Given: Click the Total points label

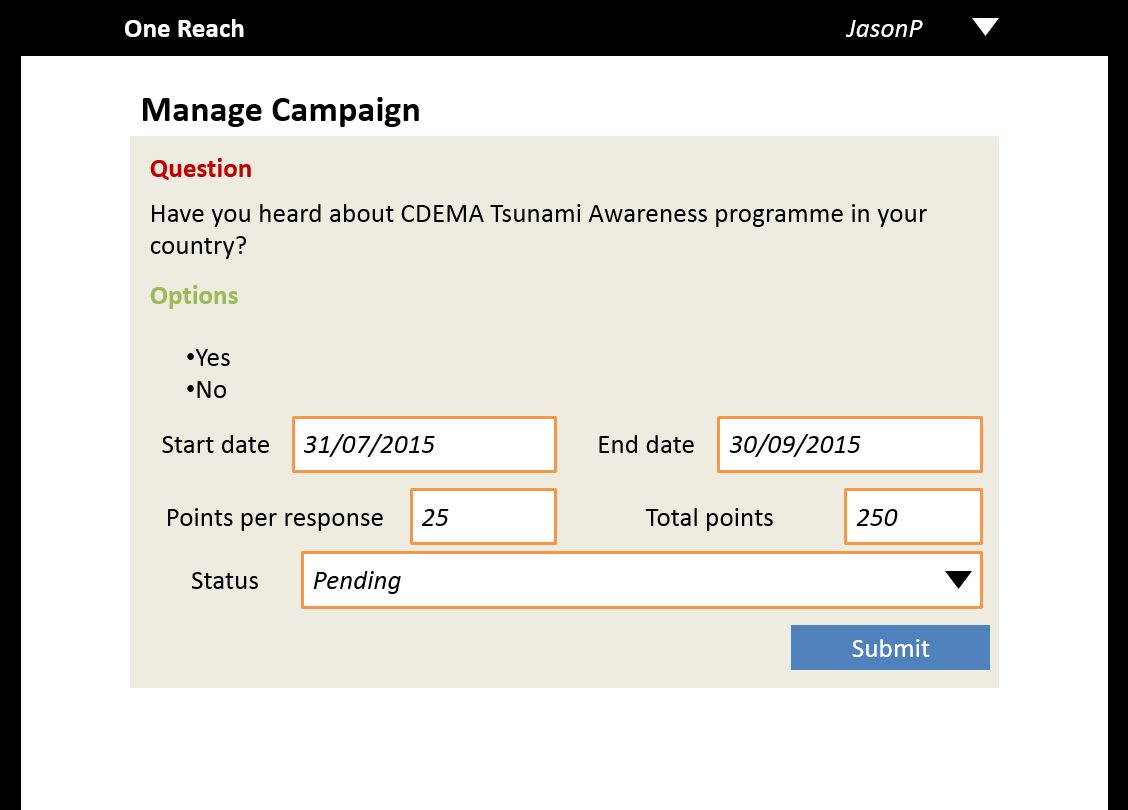Looking at the screenshot, I should 709,518.
